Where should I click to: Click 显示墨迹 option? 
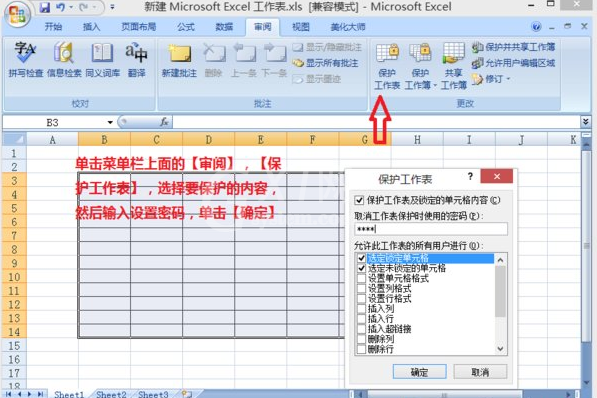point(317,79)
